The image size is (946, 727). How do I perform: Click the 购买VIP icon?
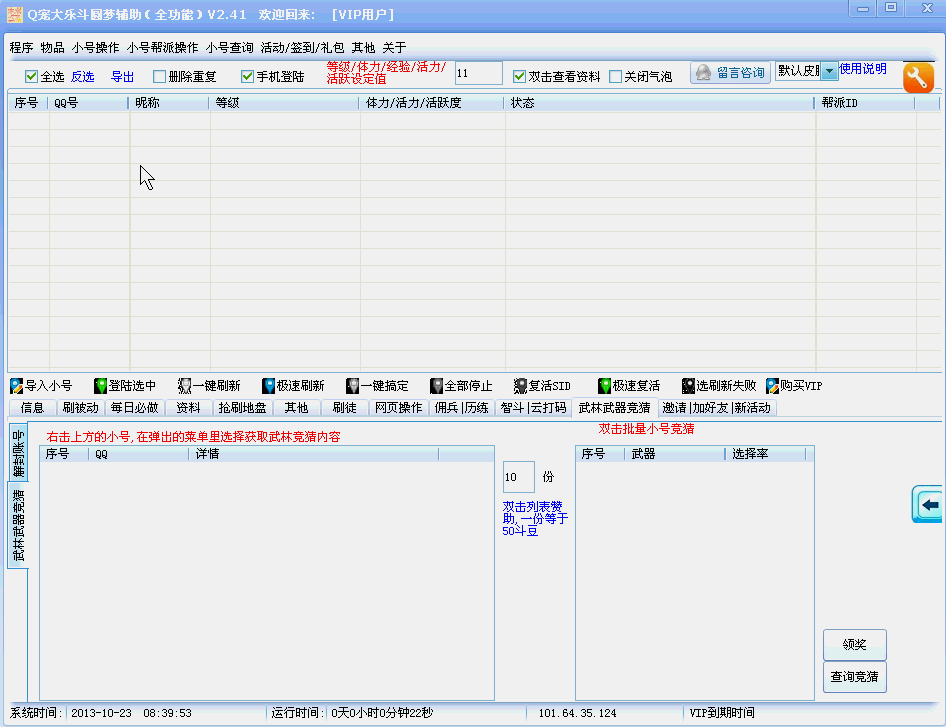pos(773,386)
